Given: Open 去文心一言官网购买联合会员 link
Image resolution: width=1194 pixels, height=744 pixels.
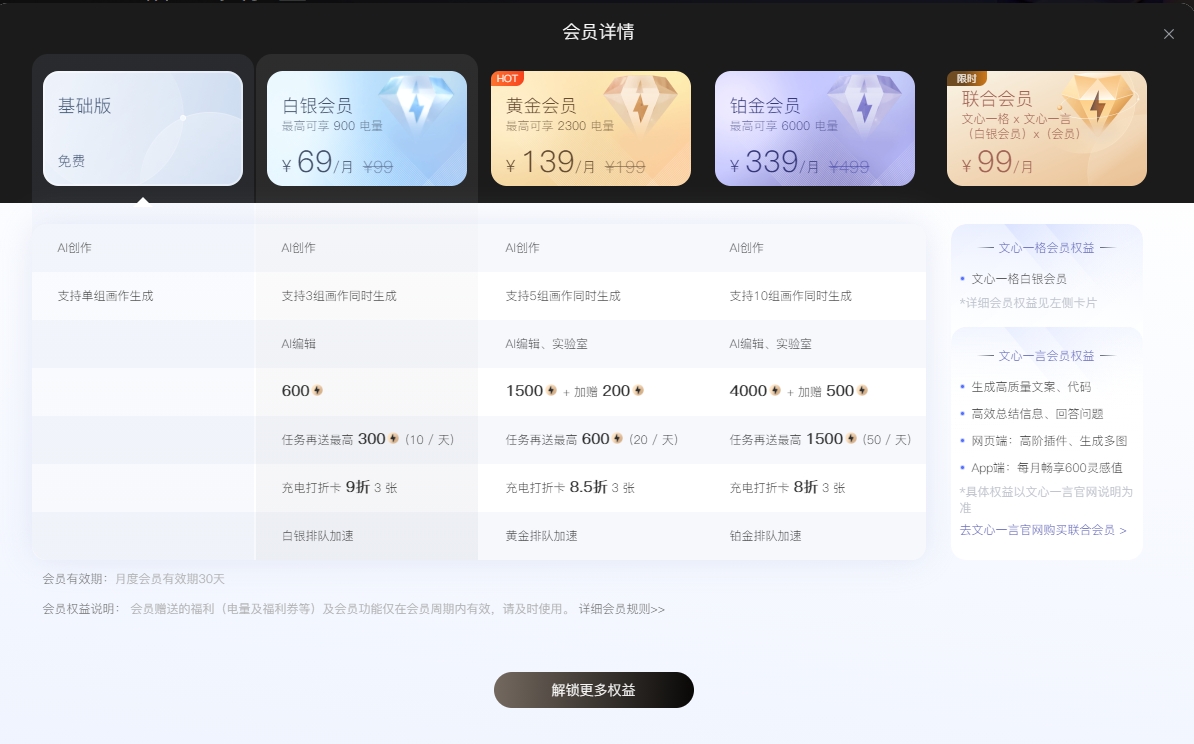Looking at the screenshot, I should click(1042, 530).
